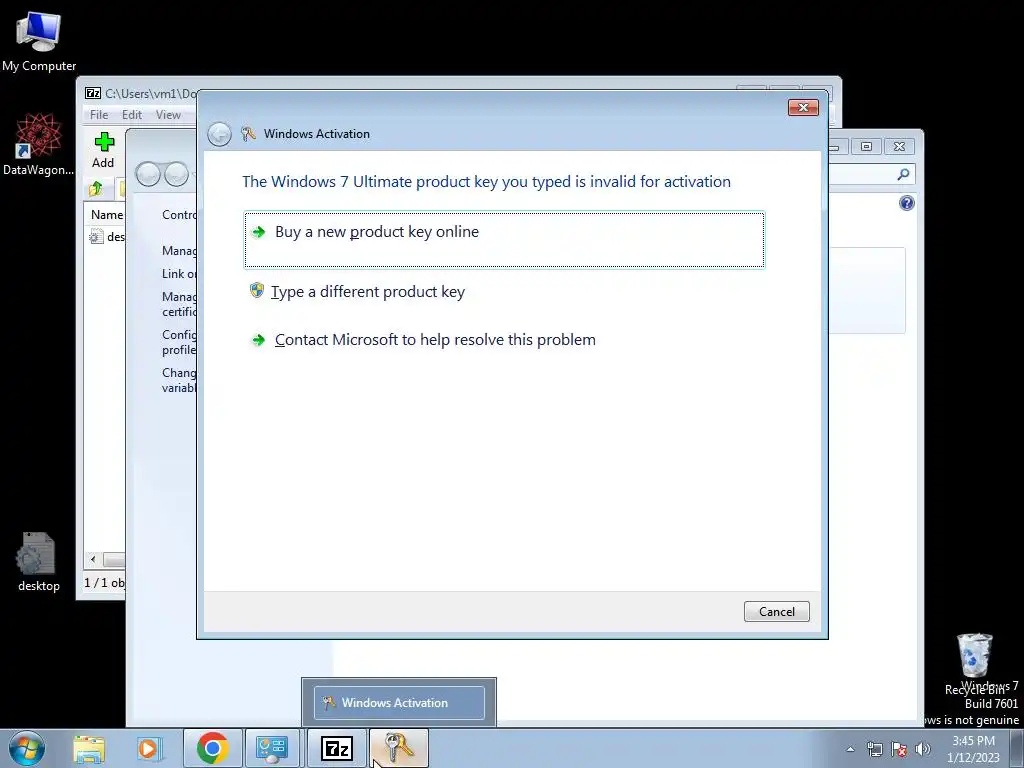This screenshot has width=1024, height=768.
Task: Click the green Add button in 7-Zip
Action: (x=103, y=151)
